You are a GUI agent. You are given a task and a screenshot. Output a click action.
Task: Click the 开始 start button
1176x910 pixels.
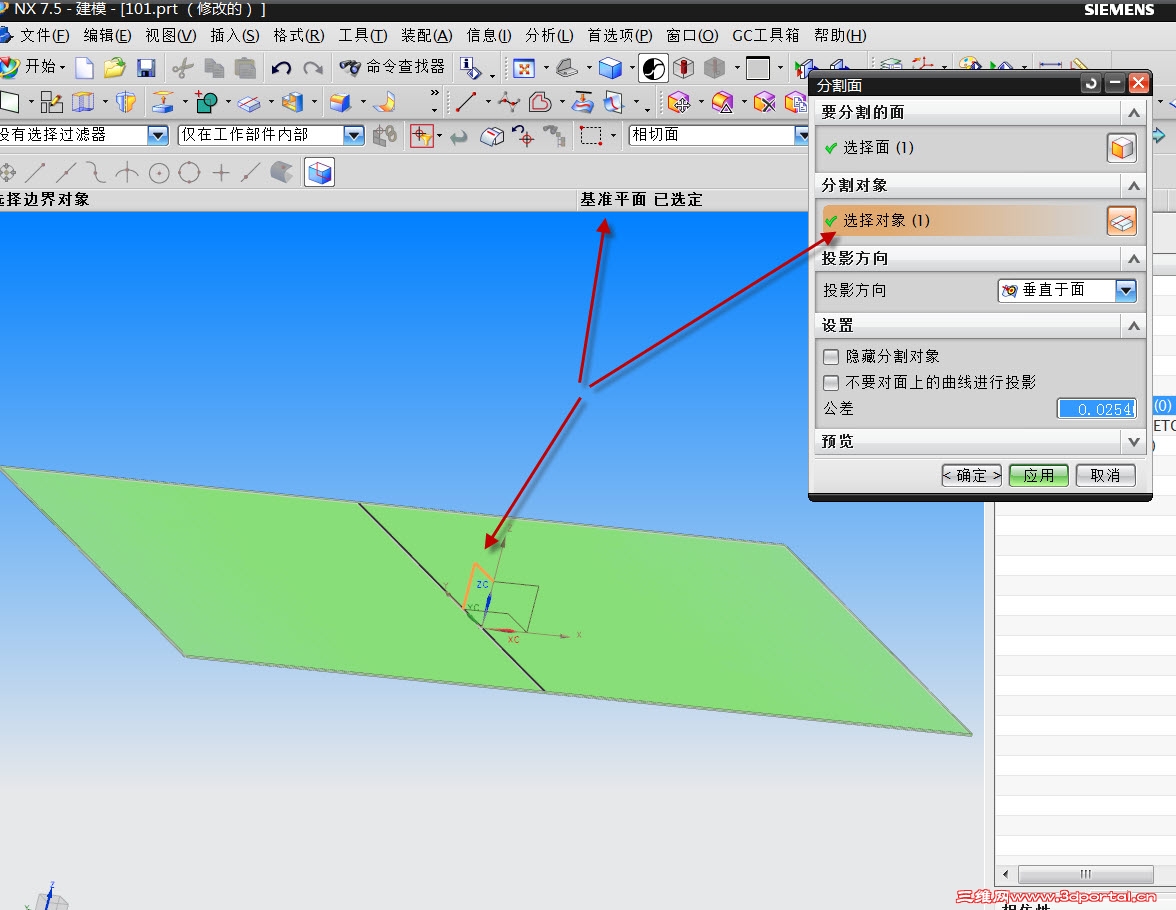point(33,68)
